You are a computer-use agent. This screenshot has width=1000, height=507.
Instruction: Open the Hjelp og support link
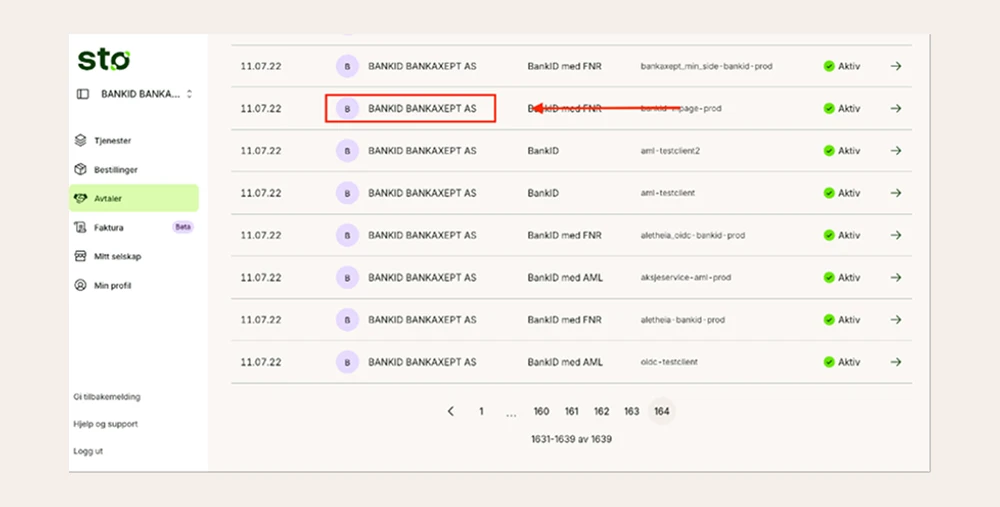click(x=105, y=424)
